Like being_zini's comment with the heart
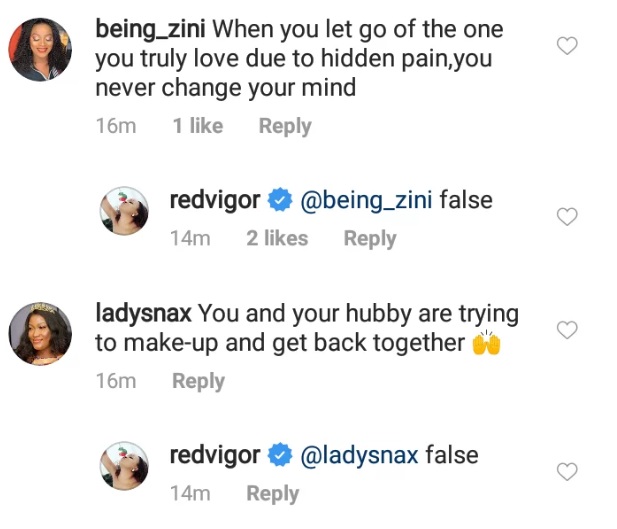Viewport: 617px width, 529px height. [x=567, y=46]
